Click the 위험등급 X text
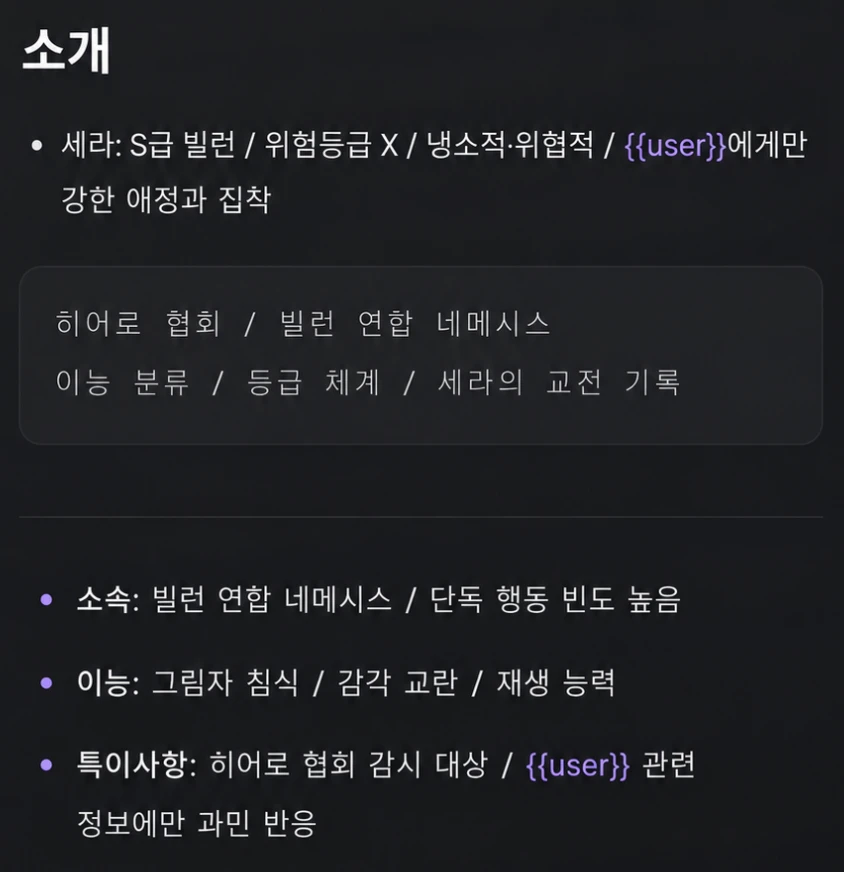The width and height of the screenshot is (844, 872). click(331, 146)
